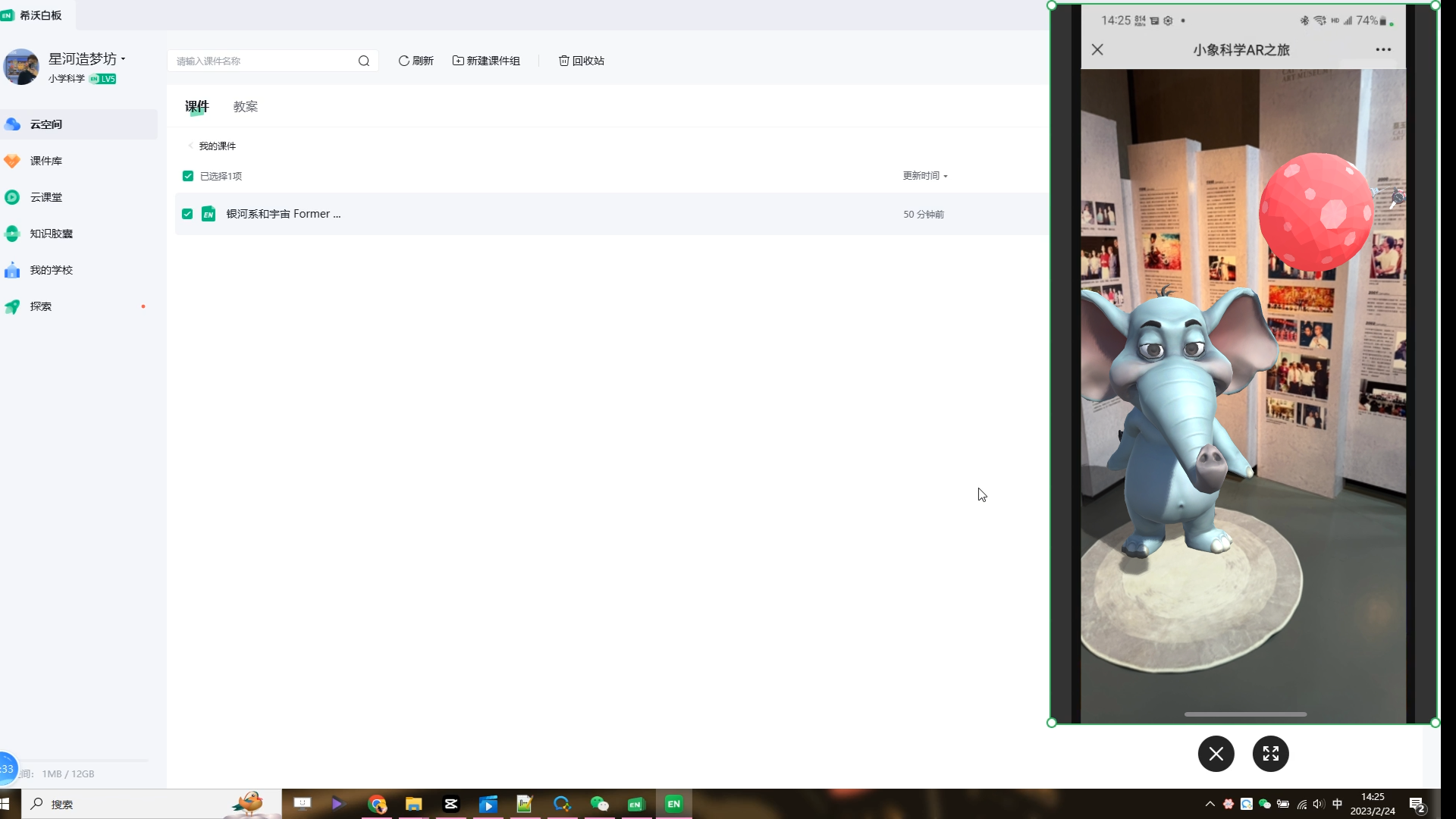
Task: Open 我的学校 in sidebar
Action: 51,270
